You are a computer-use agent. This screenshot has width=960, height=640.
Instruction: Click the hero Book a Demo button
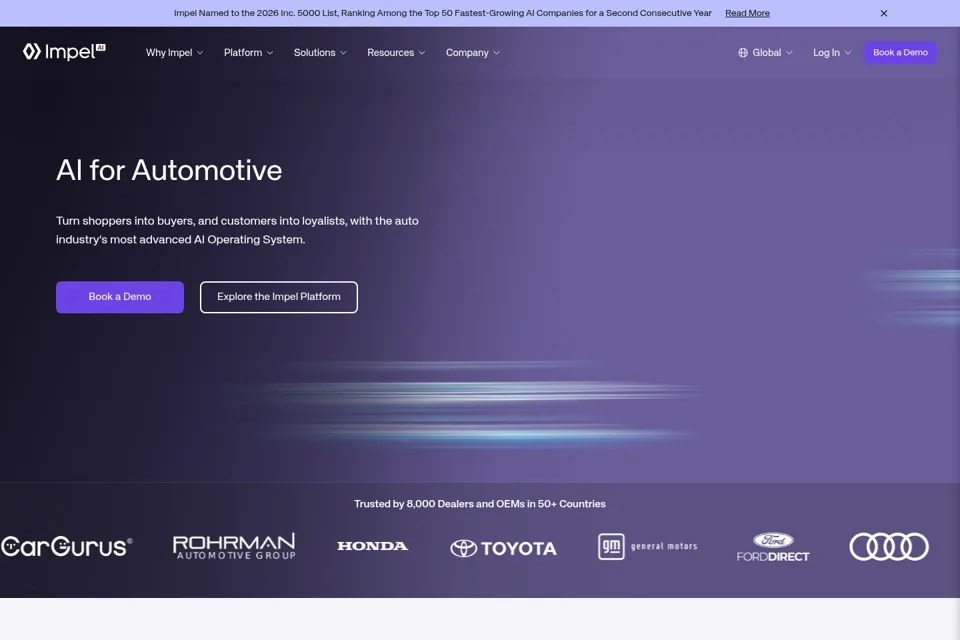(120, 297)
